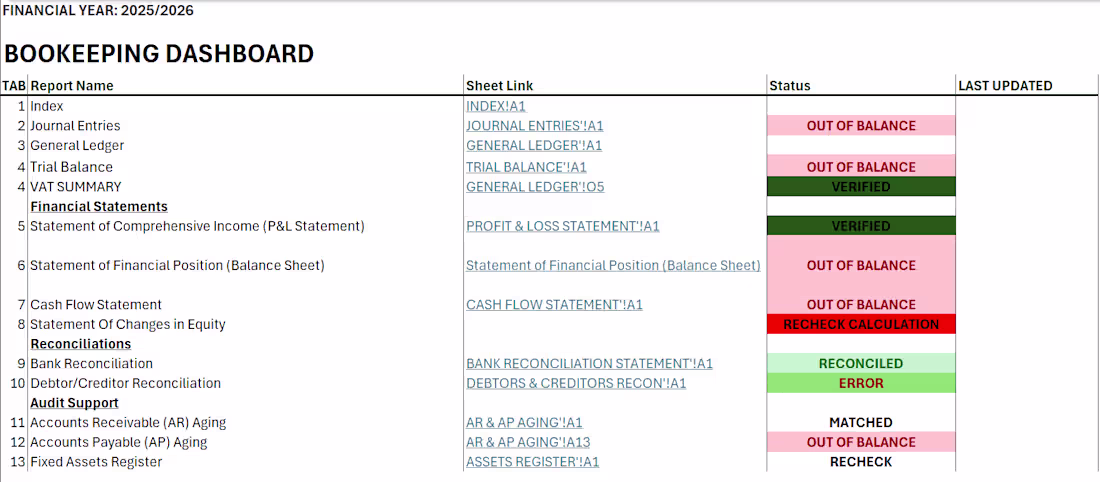This screenshot has width=1100, height=482.
Task: Open the AR & AP AGING'!A1 link
Action: (524, 423)
